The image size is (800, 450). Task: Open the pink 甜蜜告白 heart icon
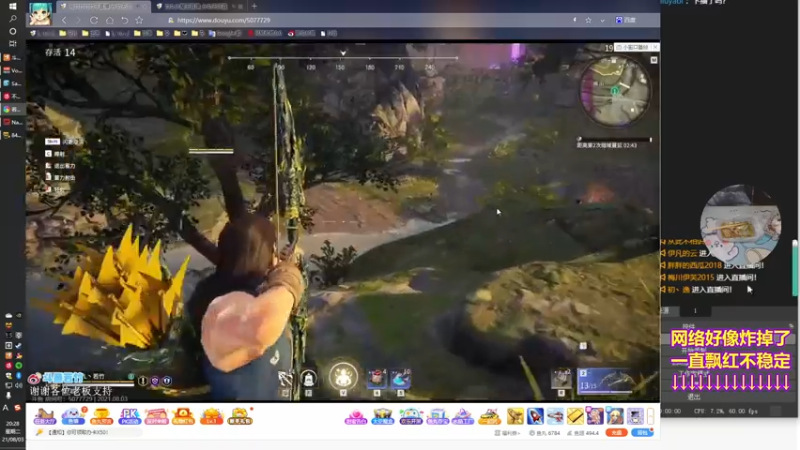356,416
